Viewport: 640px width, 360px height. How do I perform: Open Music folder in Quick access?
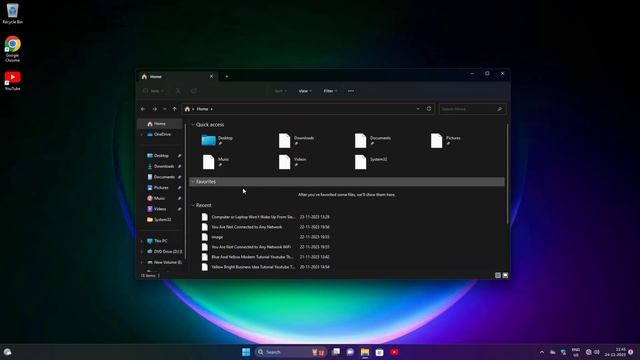216,162
